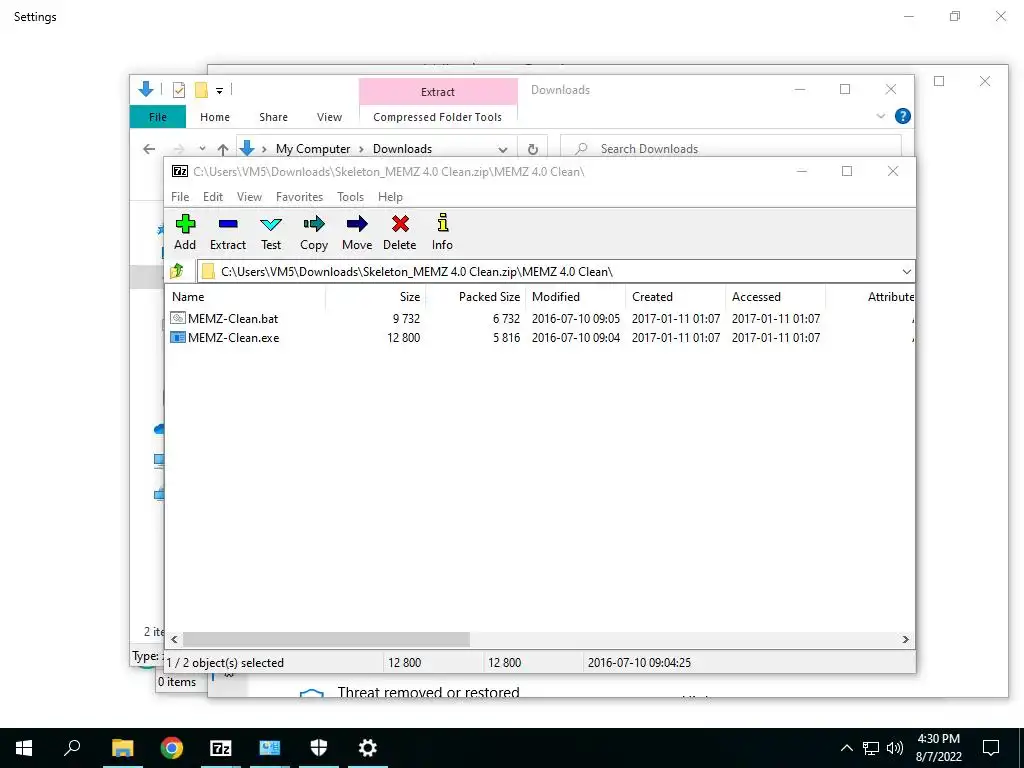The height and width of the screenshot is (768, 1024).
Task: Refresh the Downloads folder in Explorer
Action: [533, 149]
